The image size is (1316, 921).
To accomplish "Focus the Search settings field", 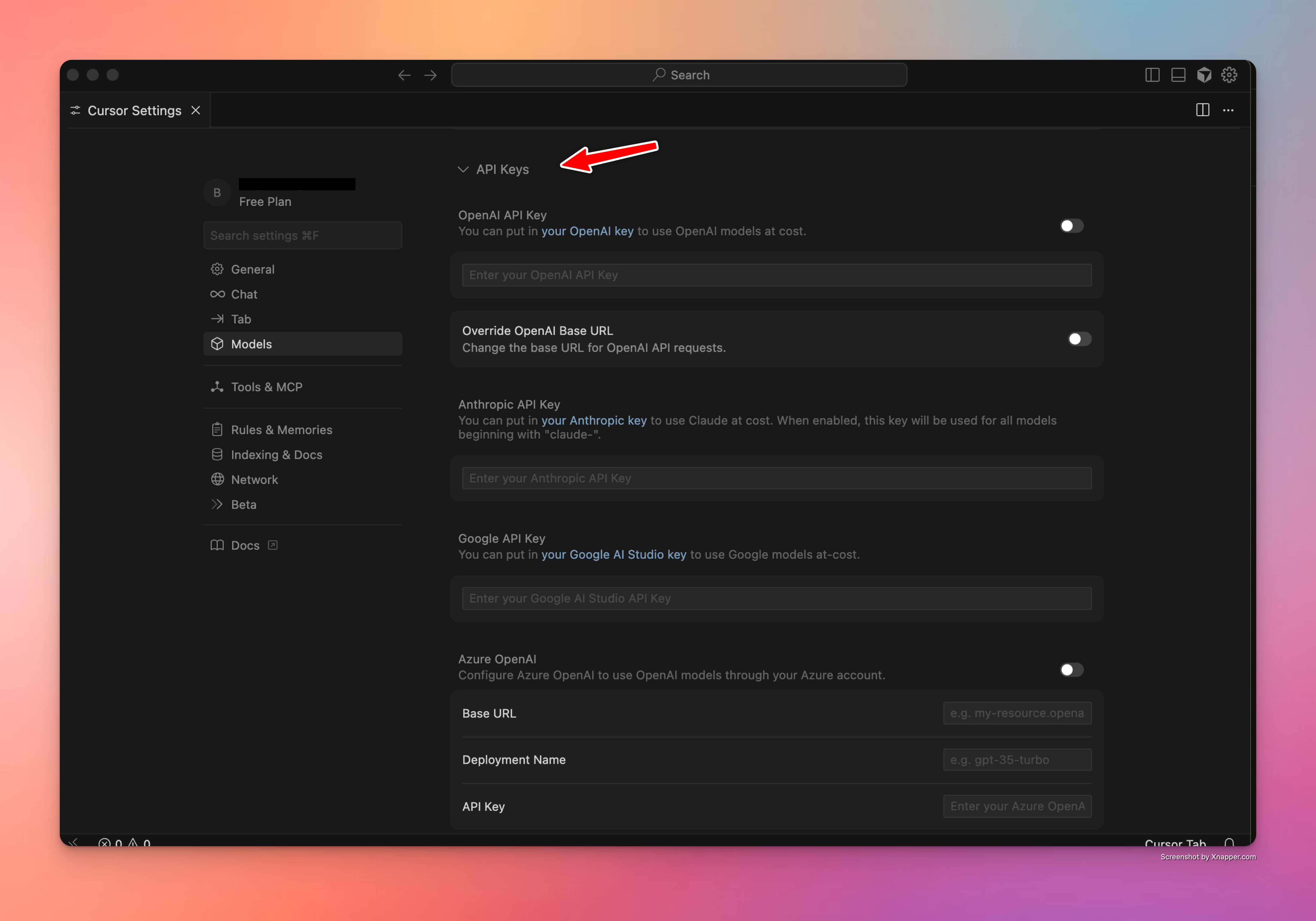I will pyautogui.click(x=302, y=236).
